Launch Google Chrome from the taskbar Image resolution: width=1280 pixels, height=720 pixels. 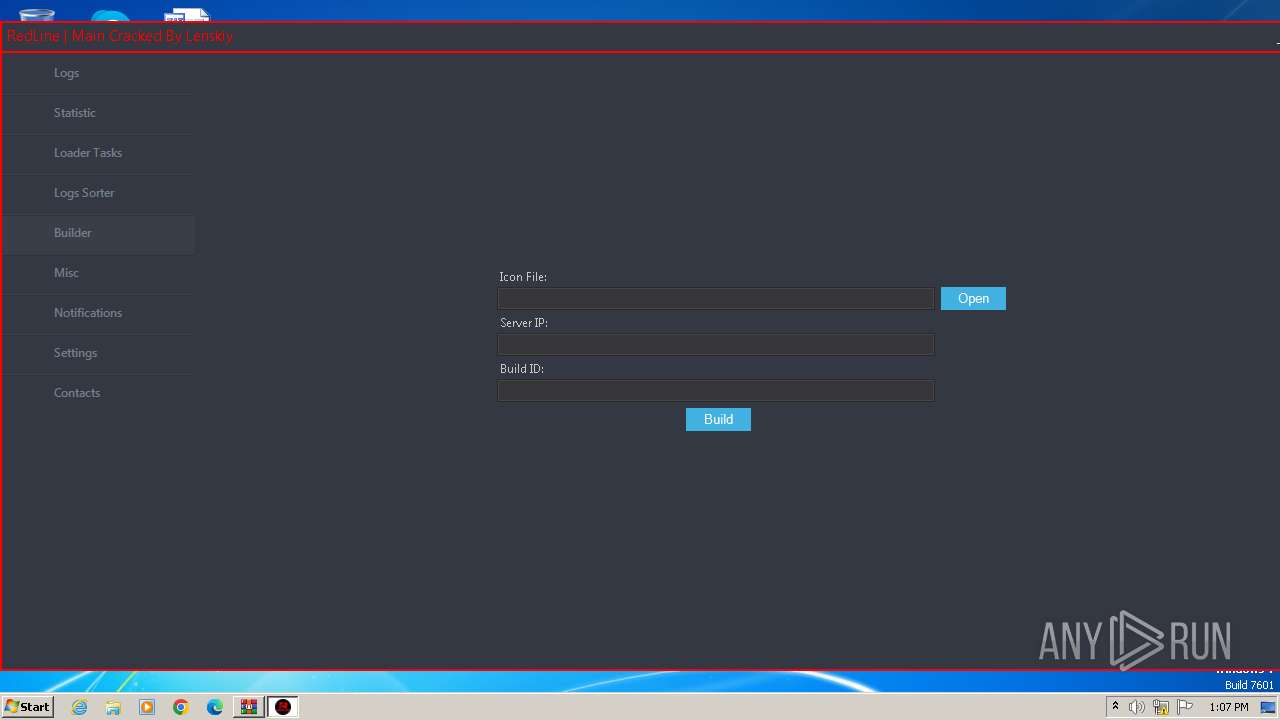pos(181,707)
